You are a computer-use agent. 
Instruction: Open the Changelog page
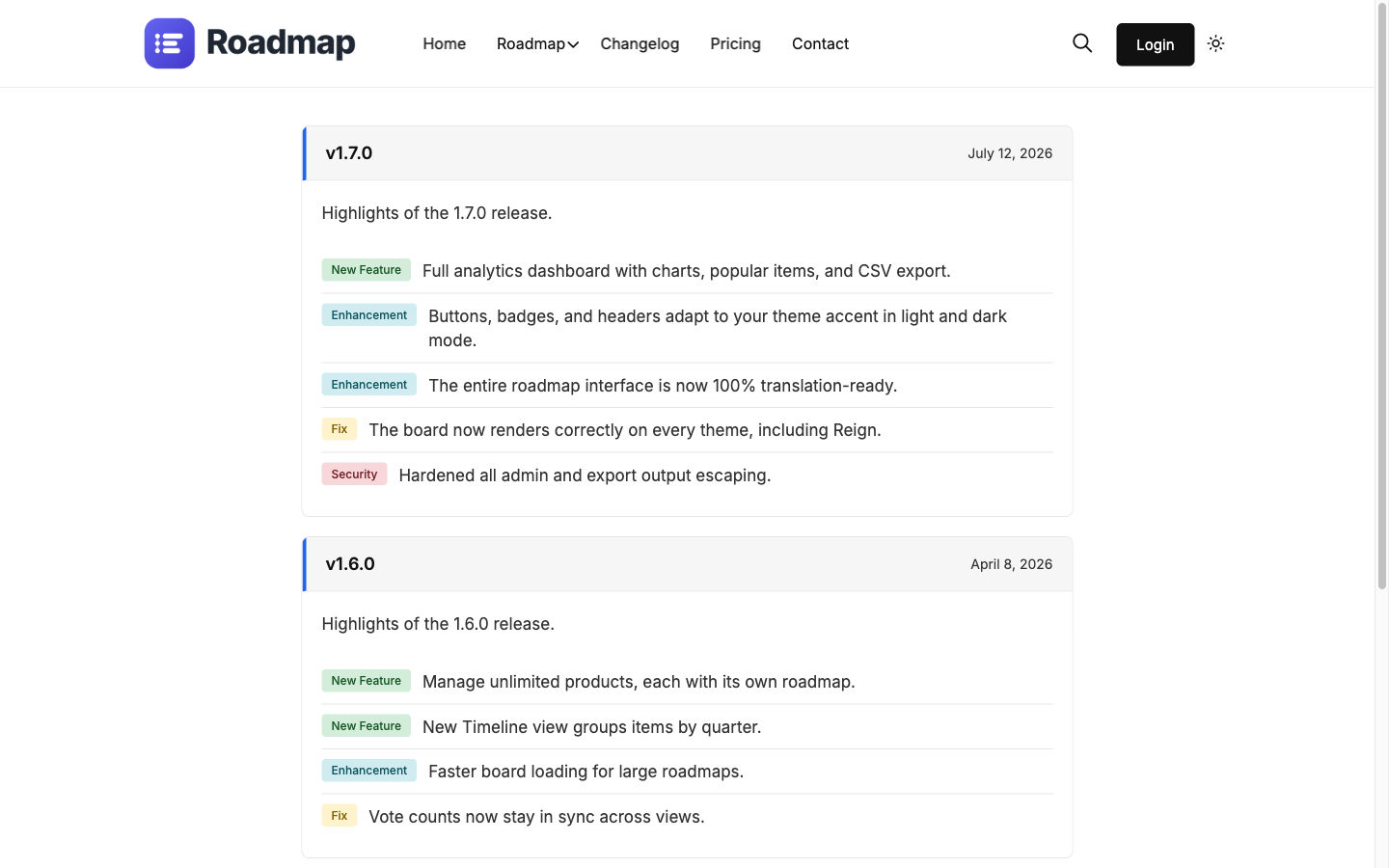640,43
